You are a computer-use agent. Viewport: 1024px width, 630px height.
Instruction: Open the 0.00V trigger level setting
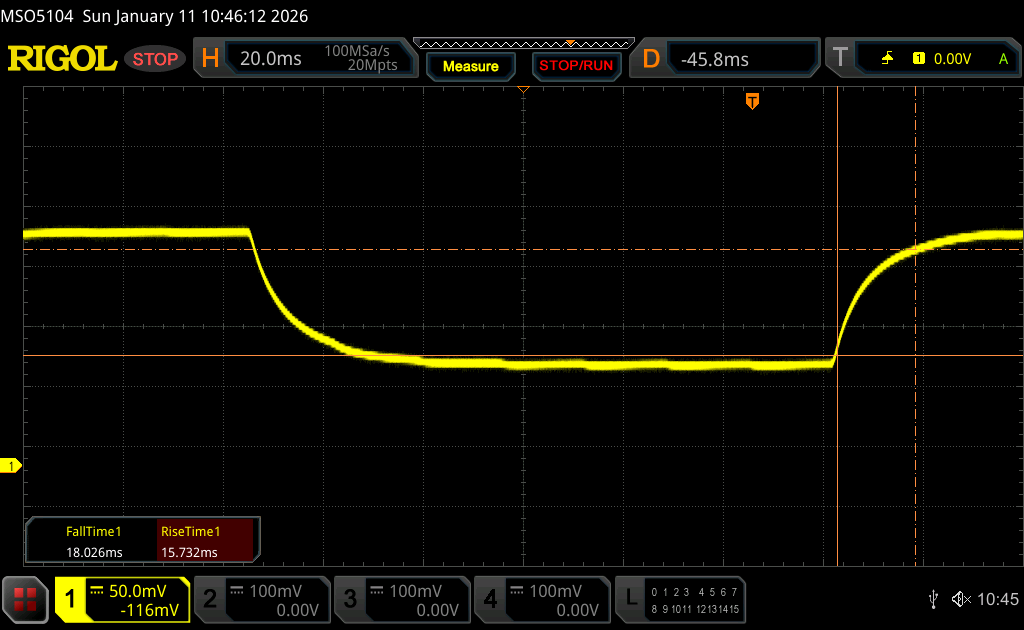(x=951, y=59)
